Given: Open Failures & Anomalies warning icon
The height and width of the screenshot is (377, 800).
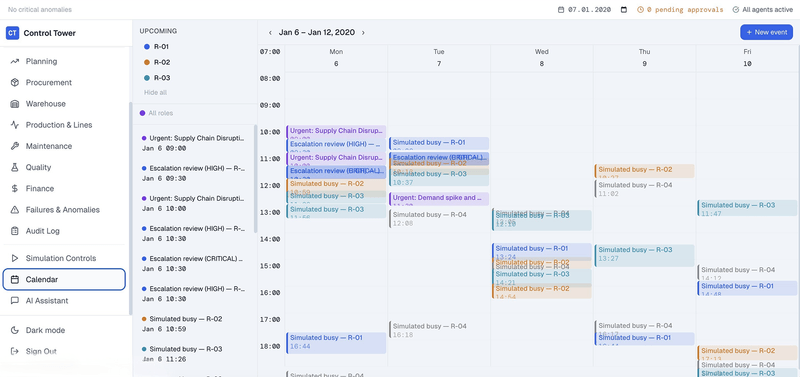Looking at the screenshot, I should tap(15, 210).
